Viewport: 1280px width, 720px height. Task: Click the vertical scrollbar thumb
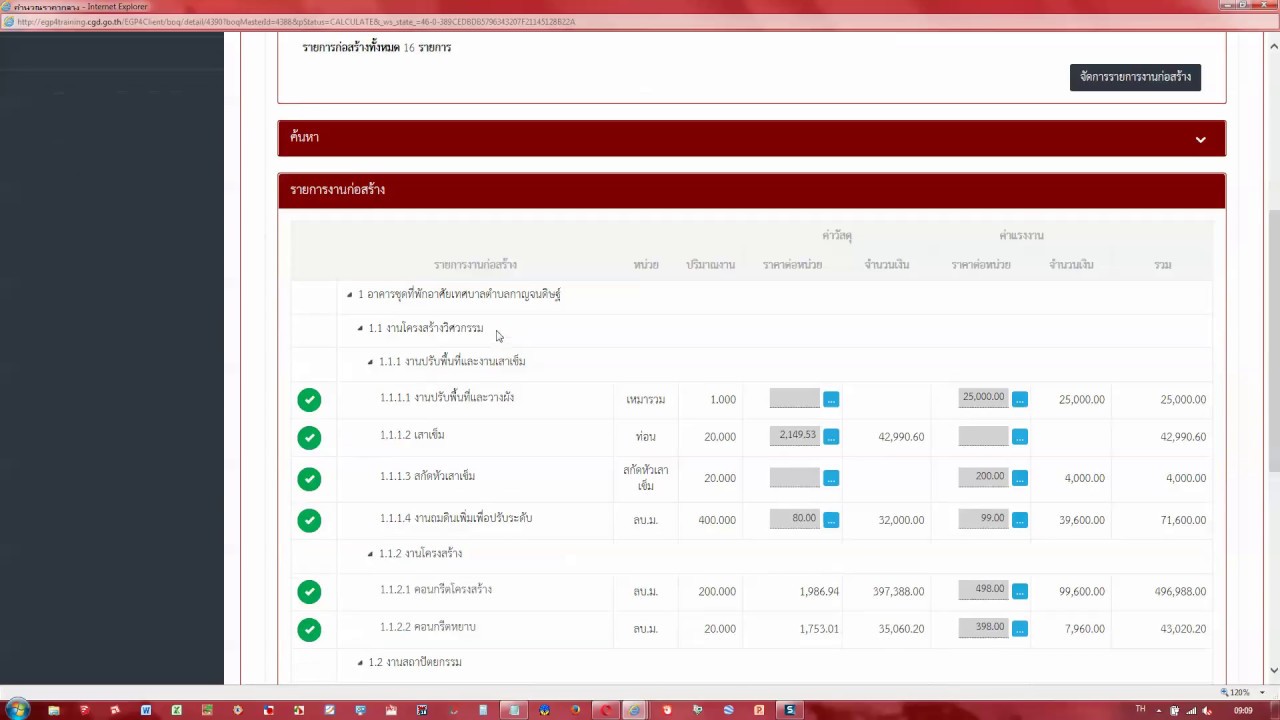click(1273, 340)
